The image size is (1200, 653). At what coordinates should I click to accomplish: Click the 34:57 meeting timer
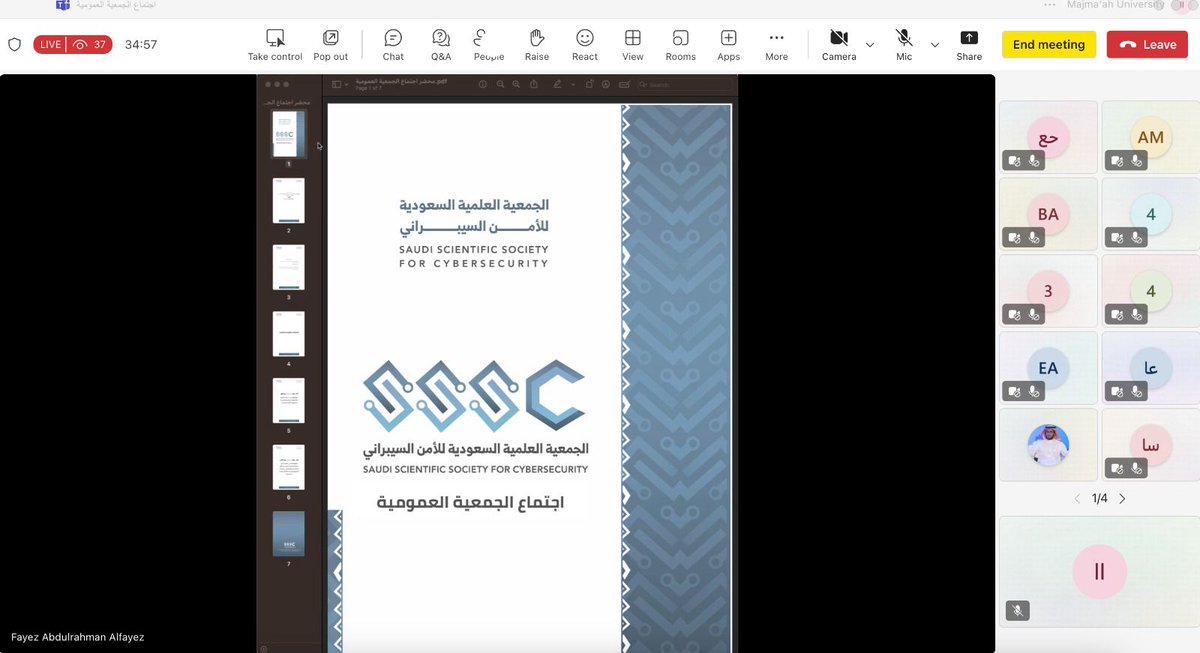[x=141, y=45]
